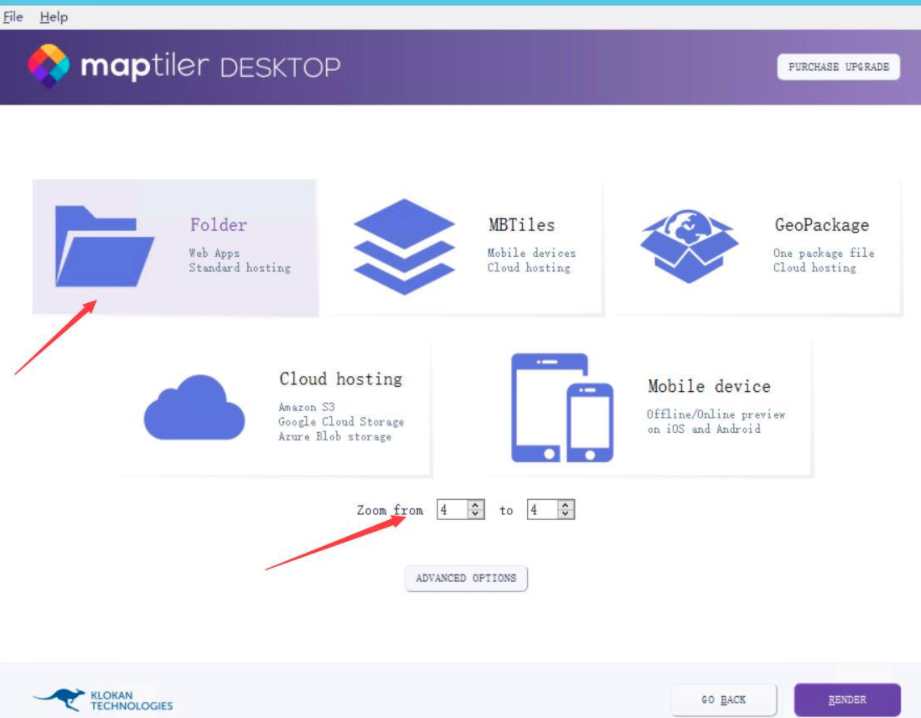Click the Go Back button
Image resolution: width=921 pixels, height=718 pixels.
pos(724,700)
